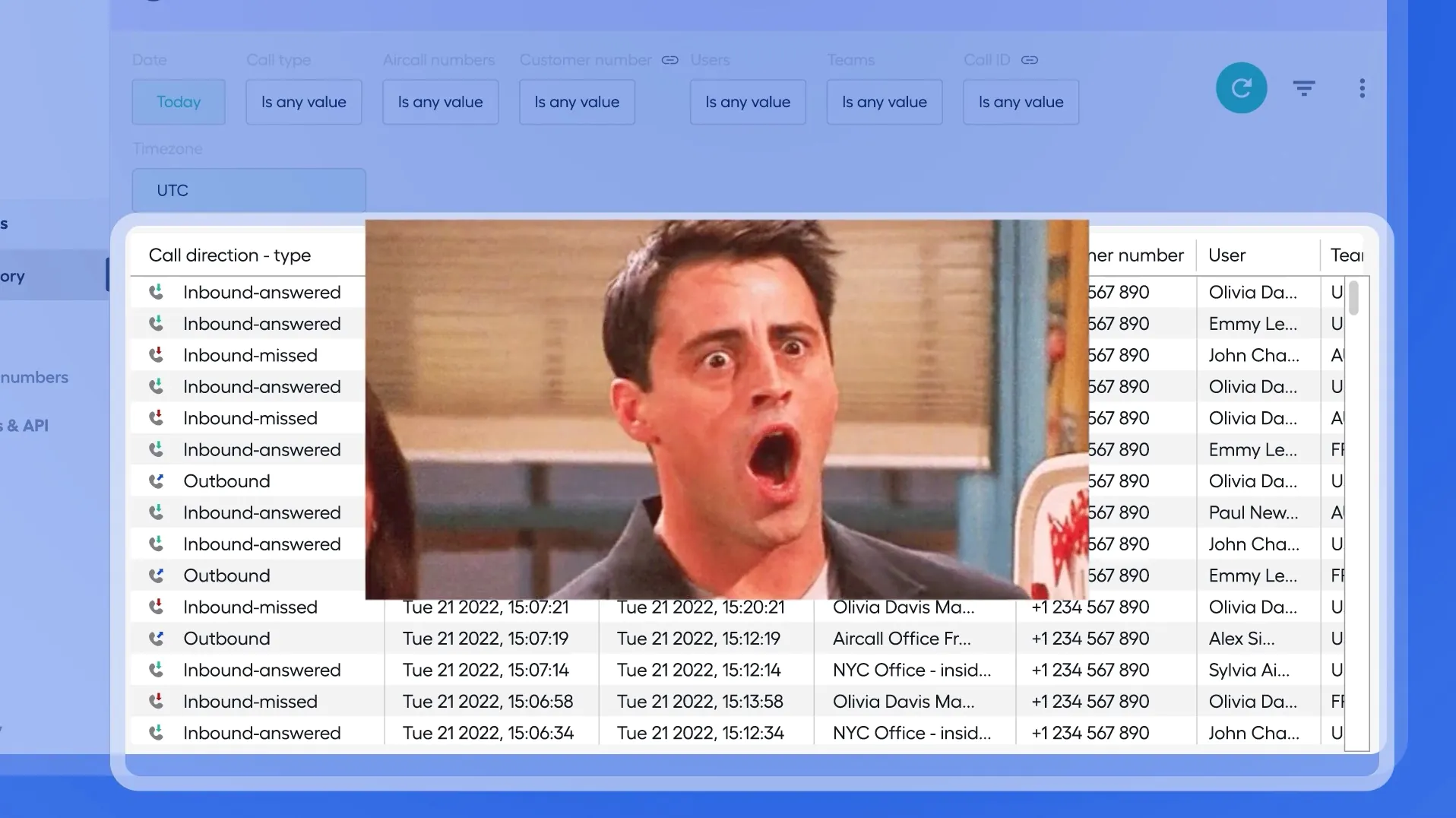This screenshot has height=818, width=1456.
Task: Select end time Tue 21 2022, 15:12:14
Action: tap(699, 670)
